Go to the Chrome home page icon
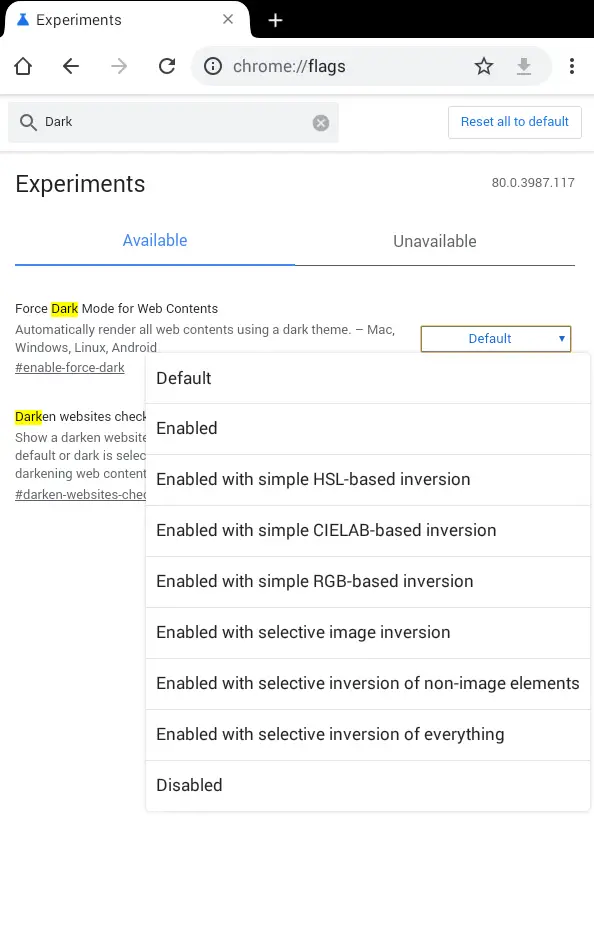The width and height of the screenshot is (594, 952). (23, 66)
